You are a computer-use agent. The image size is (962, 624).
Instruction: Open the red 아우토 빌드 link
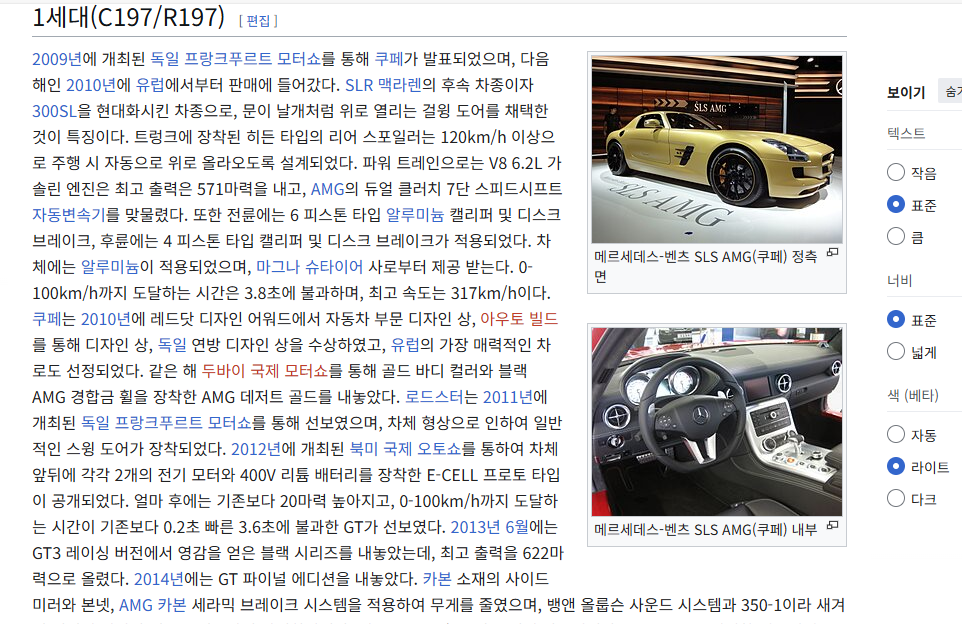(x=519, y=319)
